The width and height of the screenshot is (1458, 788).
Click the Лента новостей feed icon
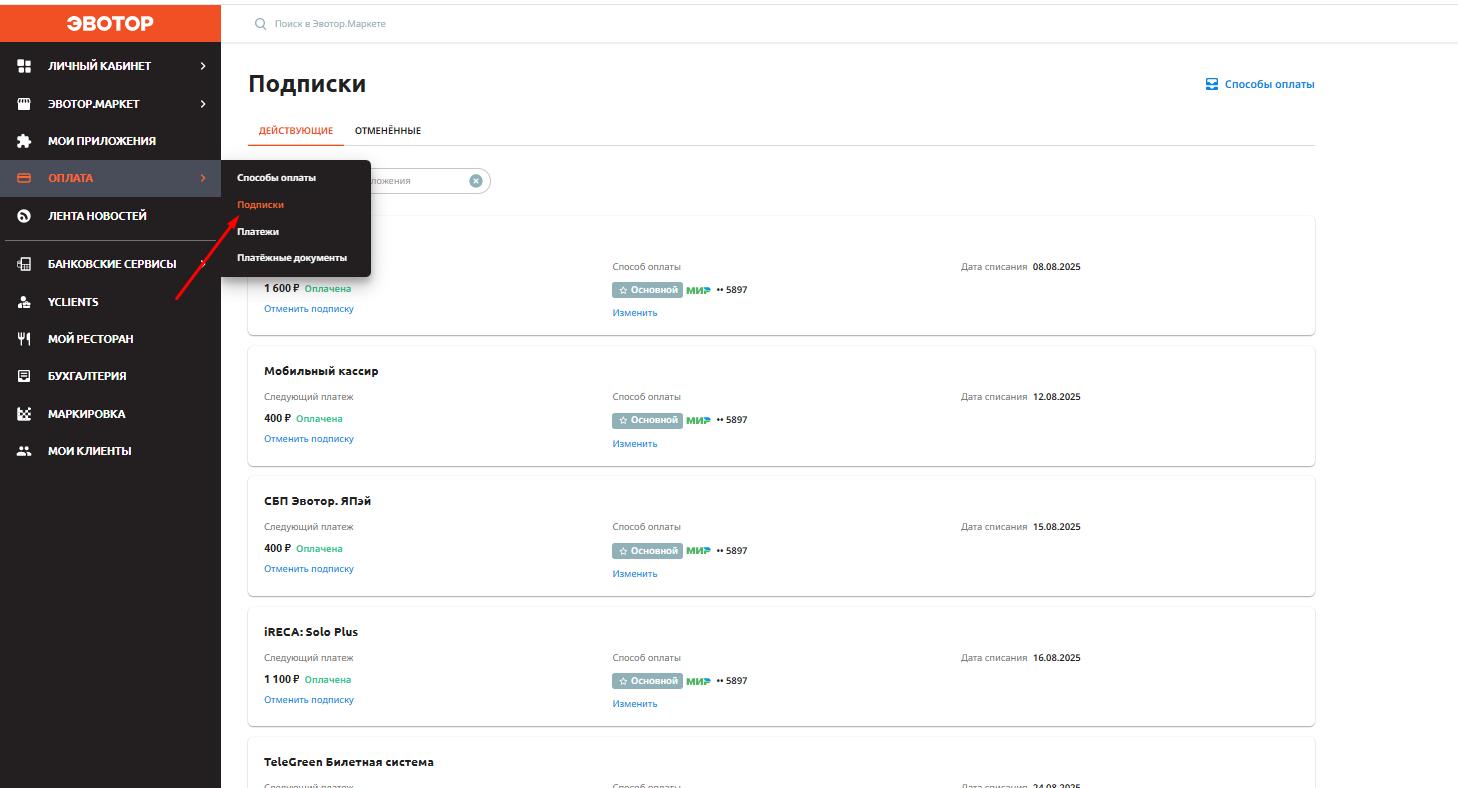[25, 216]
